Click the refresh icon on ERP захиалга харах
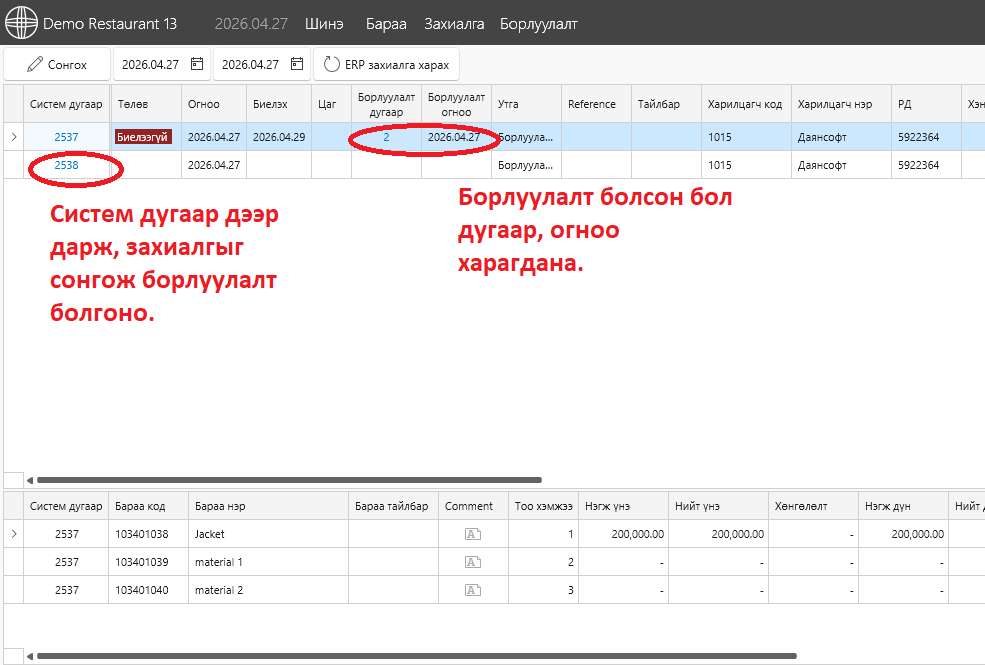 click(x=331, y=64)
